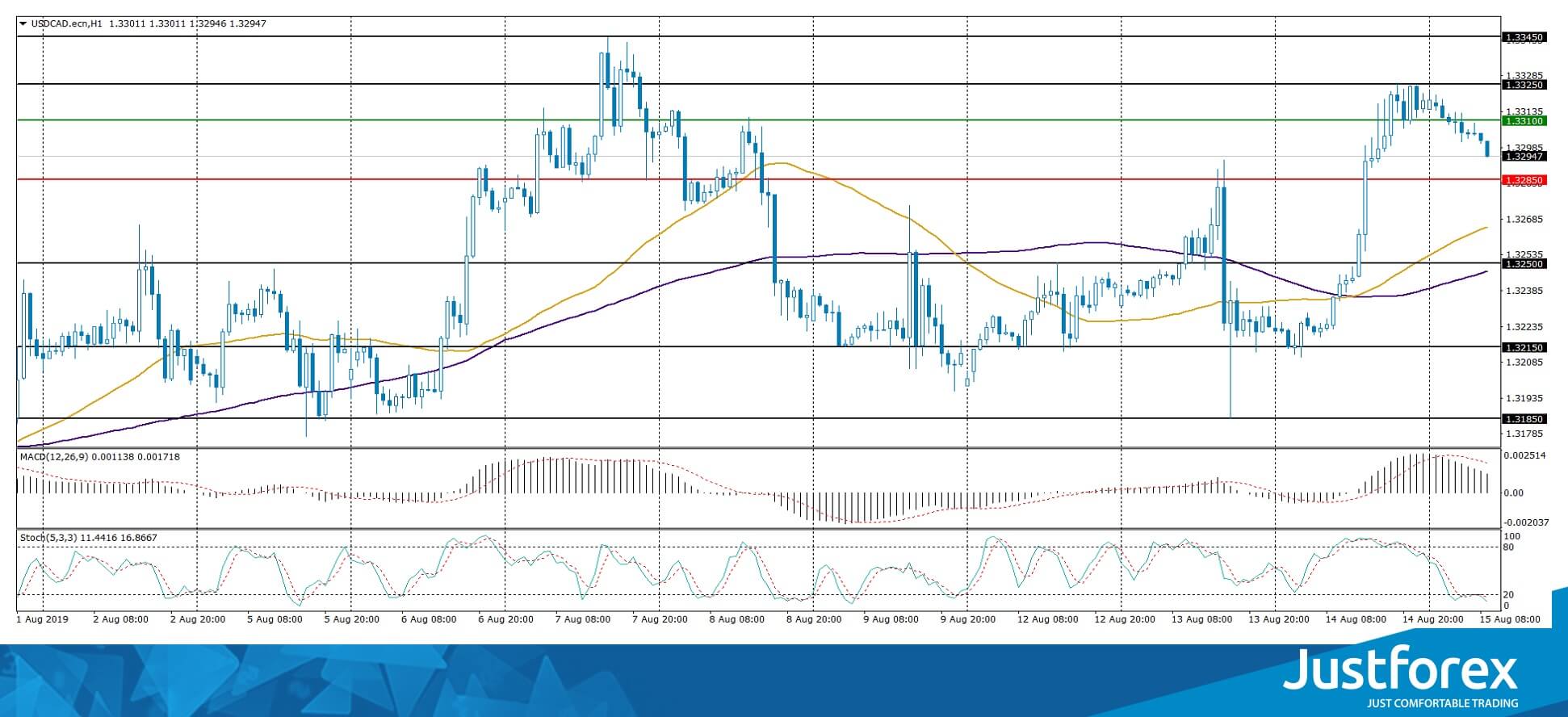Click the "15 Aug 08:00" time label
This screenshot has height=717, width=1568.
[1509, 620]
